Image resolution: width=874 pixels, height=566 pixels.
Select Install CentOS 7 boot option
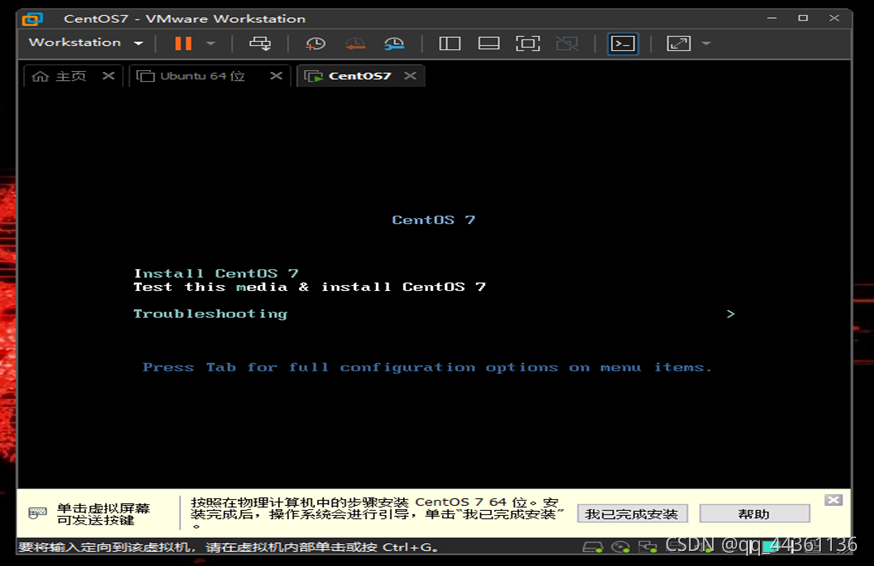(x=216, y=273)
